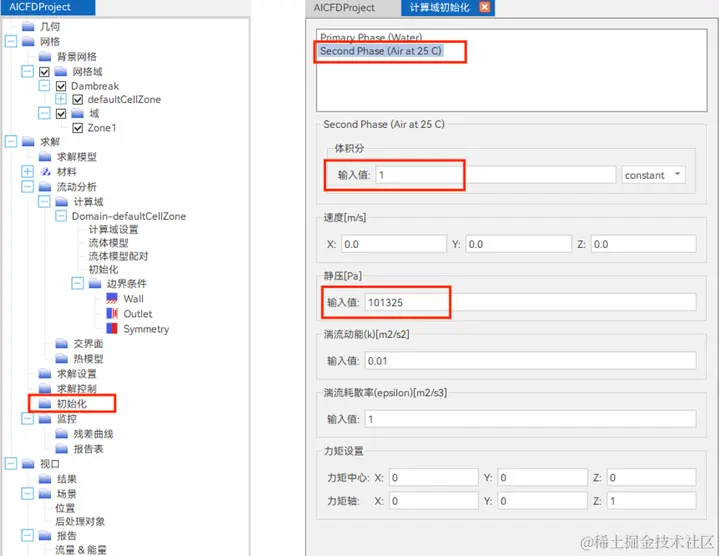Select the Wall boundary icon
Viewport: 720px width, 556px height.
point(112,298)
